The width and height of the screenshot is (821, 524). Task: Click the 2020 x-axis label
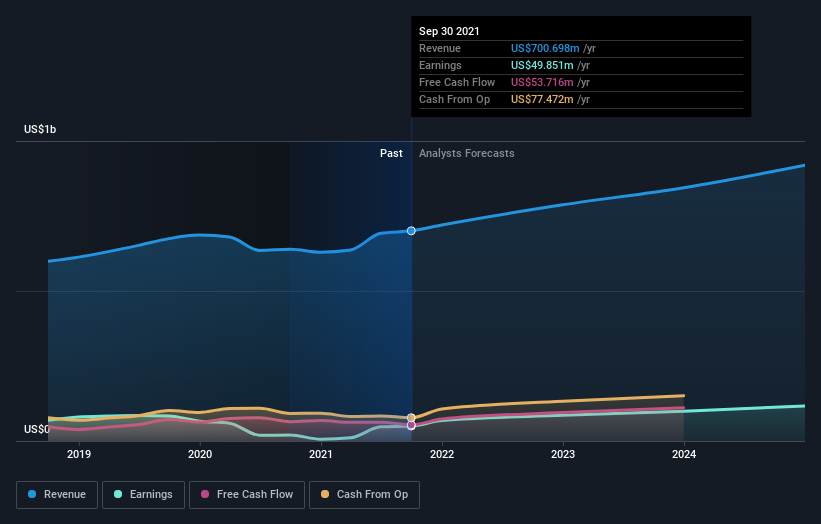(200, 454)
